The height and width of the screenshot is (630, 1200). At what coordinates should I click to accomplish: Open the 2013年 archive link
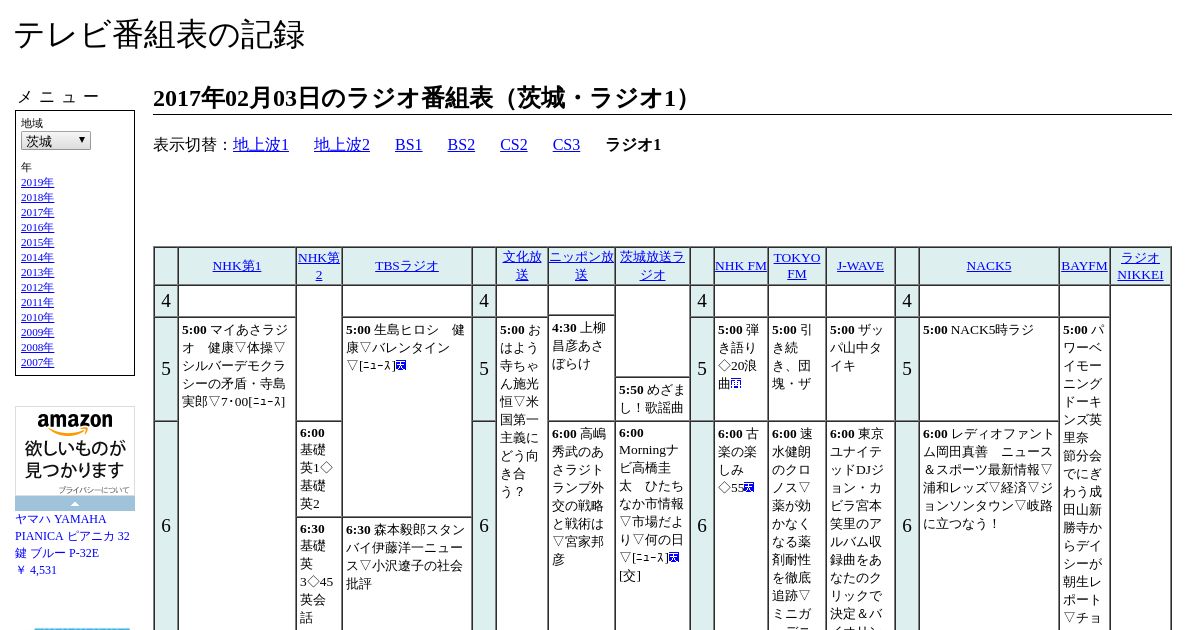37,272
